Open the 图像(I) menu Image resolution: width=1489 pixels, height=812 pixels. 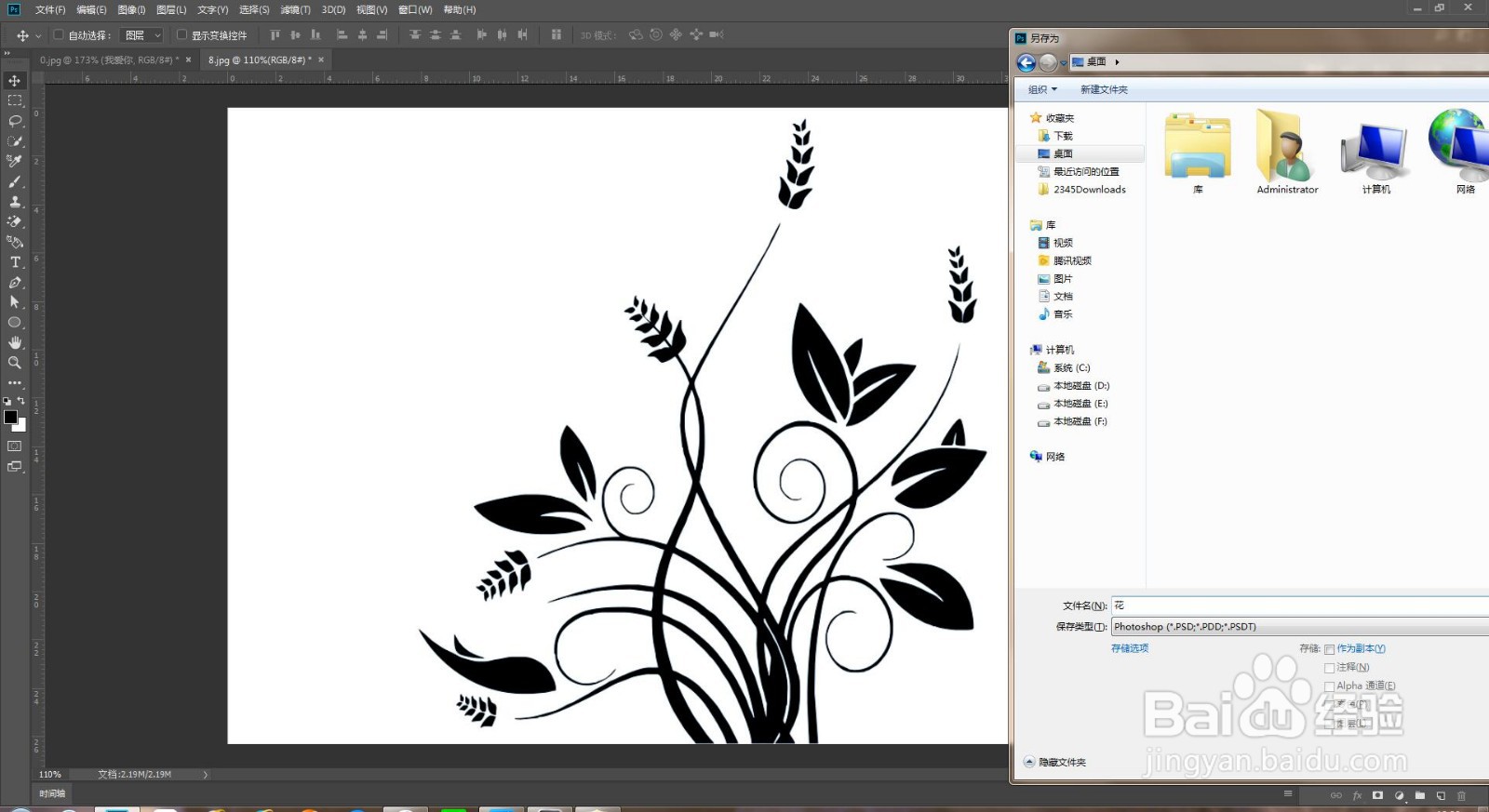click(x=131, y=9)
